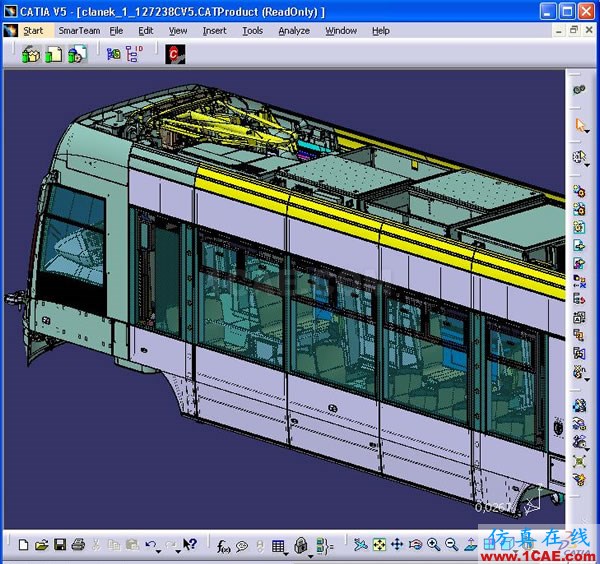Open the Tools menu

(x=253, y=31)
